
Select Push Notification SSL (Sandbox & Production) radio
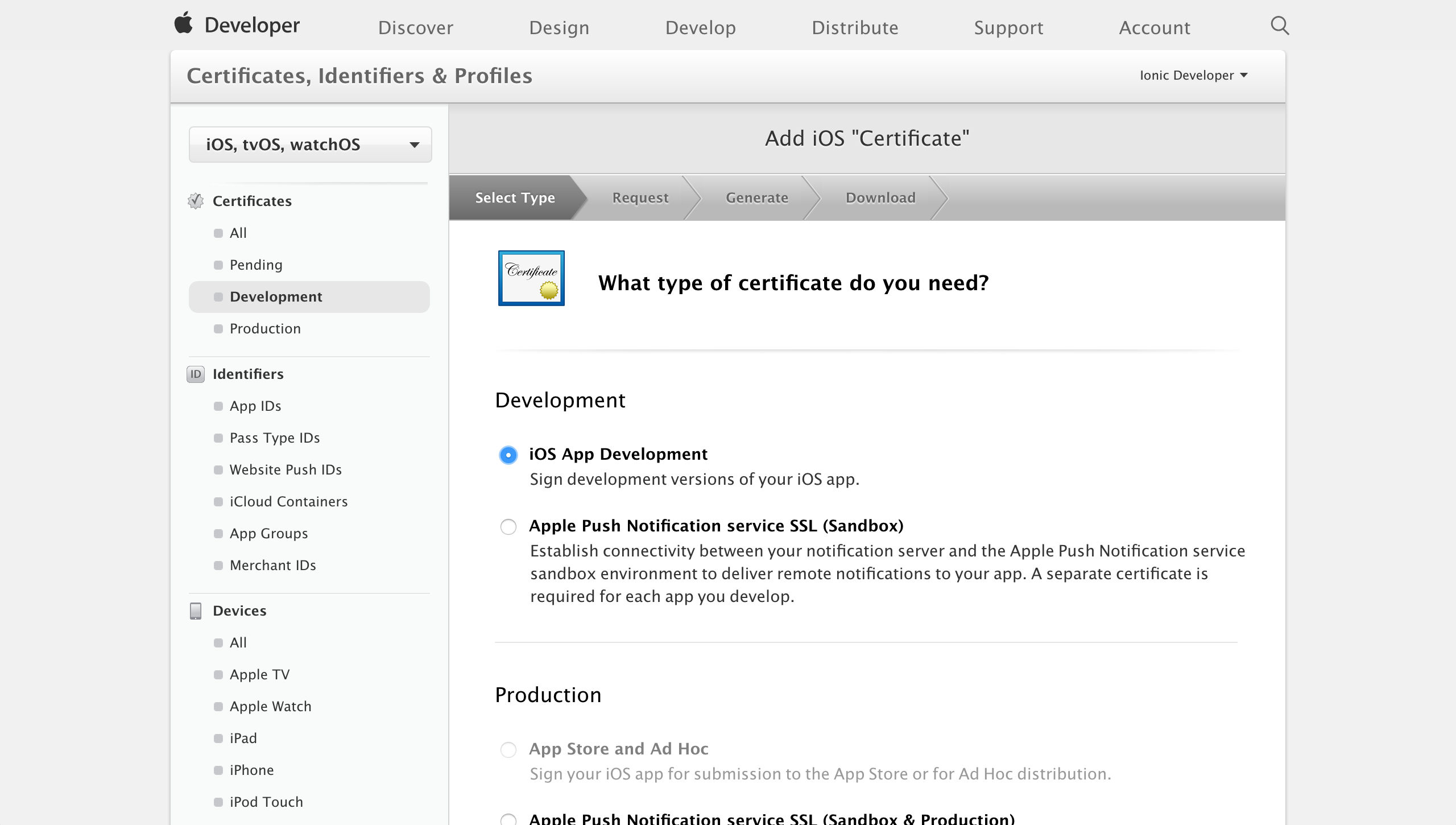(508, 820)
